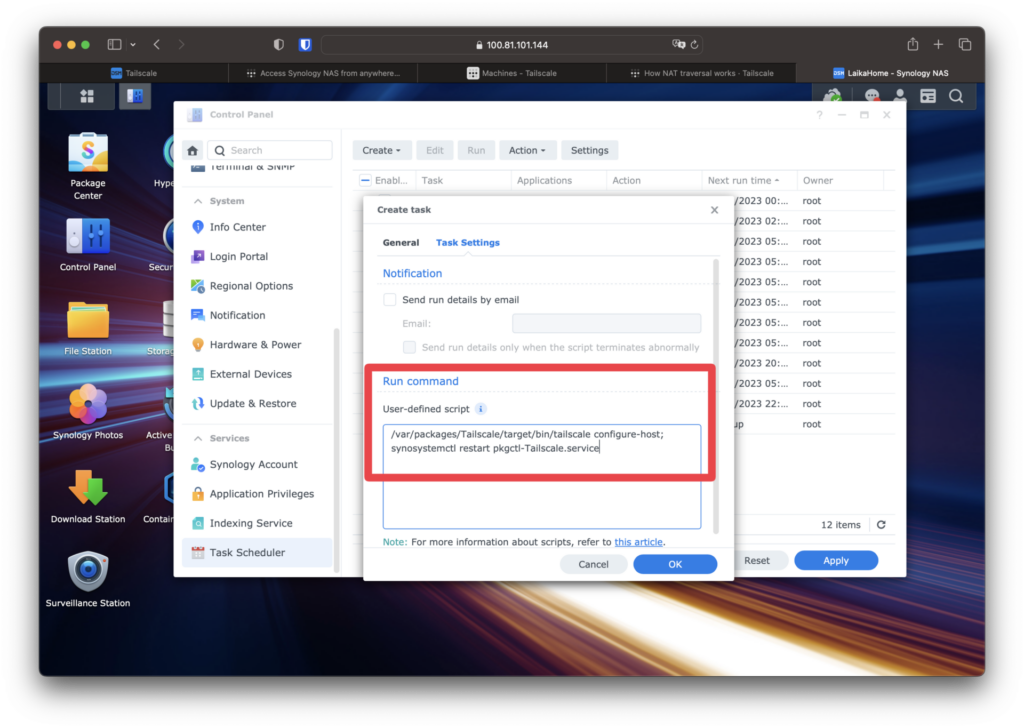Open Task Scheduler Settings button
Viewport: 1024px width, 728px height.
pyautogui.click(x=590, y=151)
